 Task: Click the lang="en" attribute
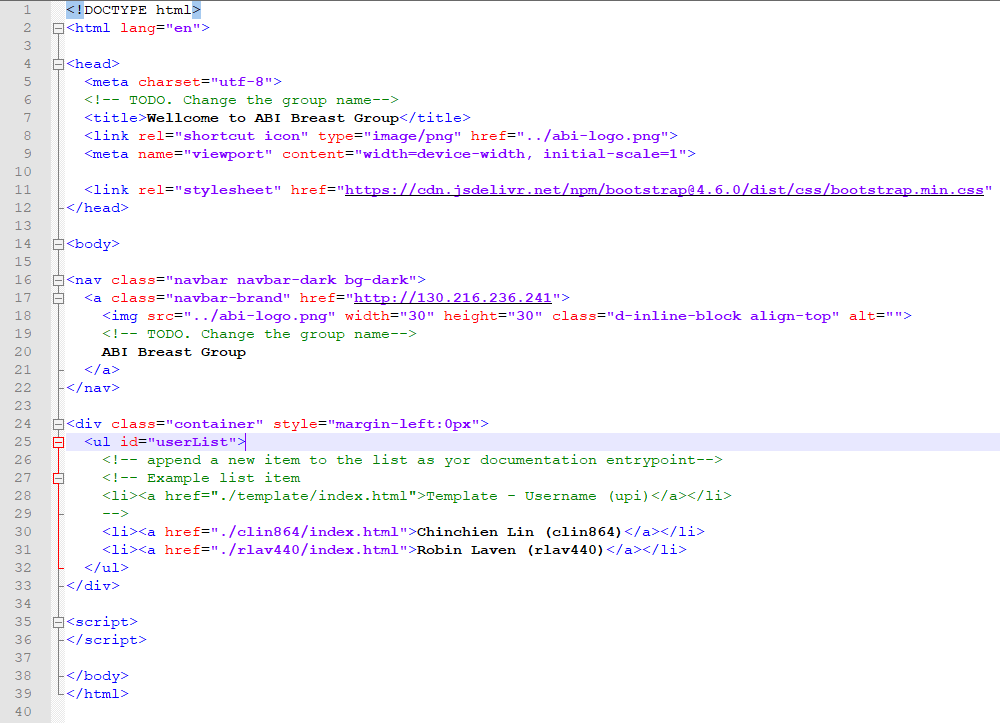coord(160,28)
